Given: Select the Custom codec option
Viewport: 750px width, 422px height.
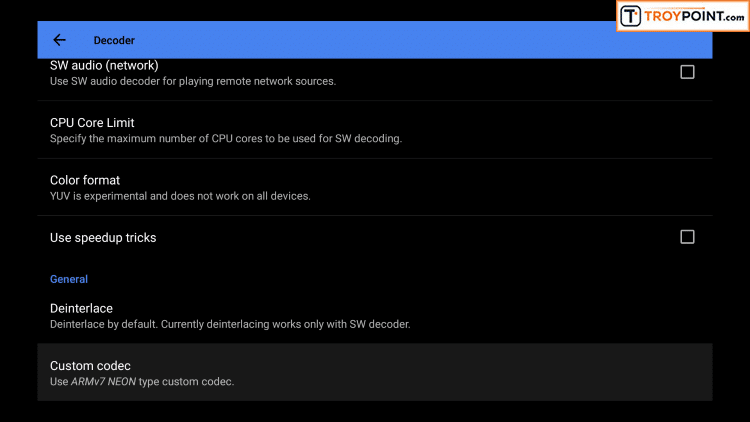Looking at the screenshot, I should (x=90, y=366).
